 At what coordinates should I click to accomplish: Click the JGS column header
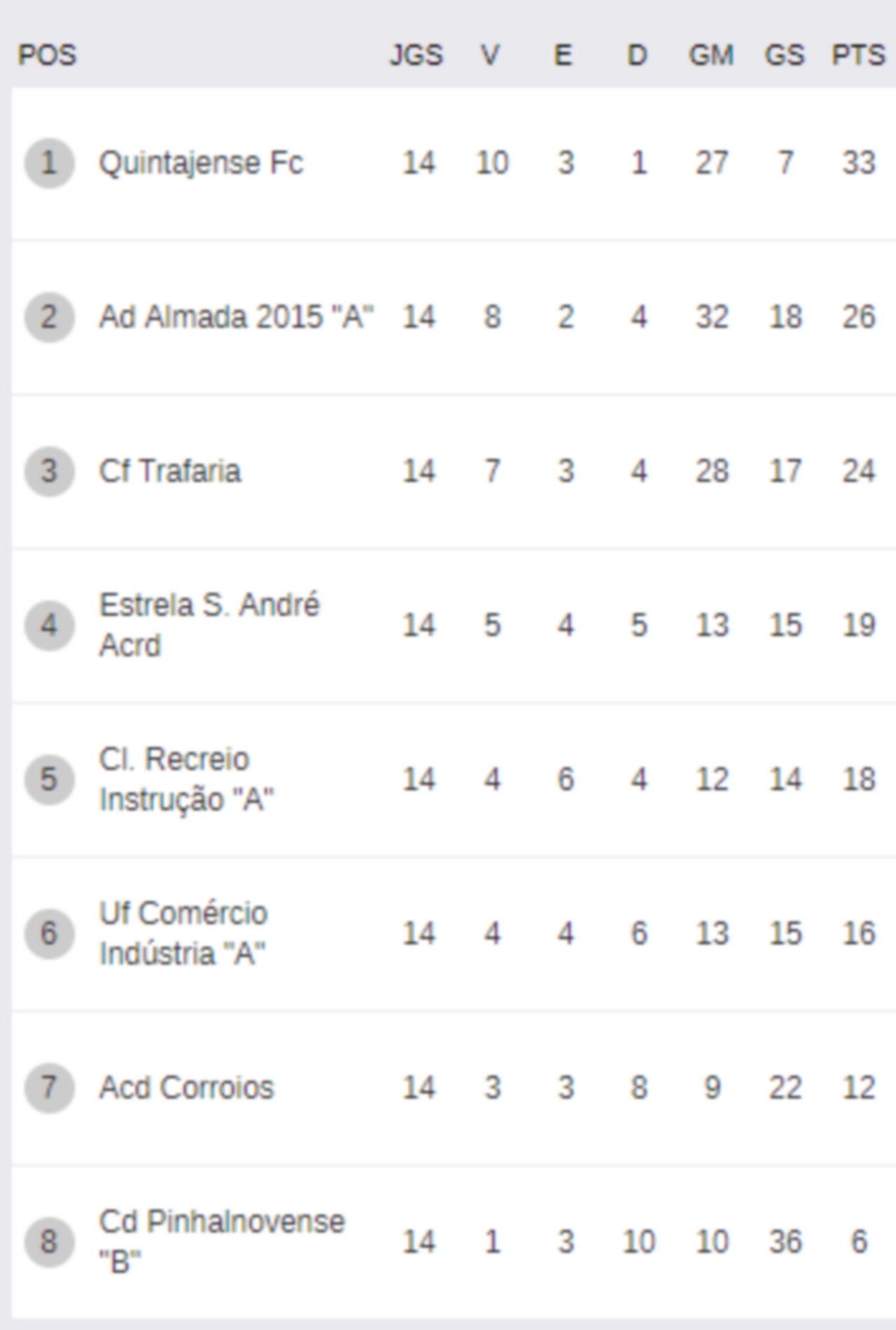[416, 55]
